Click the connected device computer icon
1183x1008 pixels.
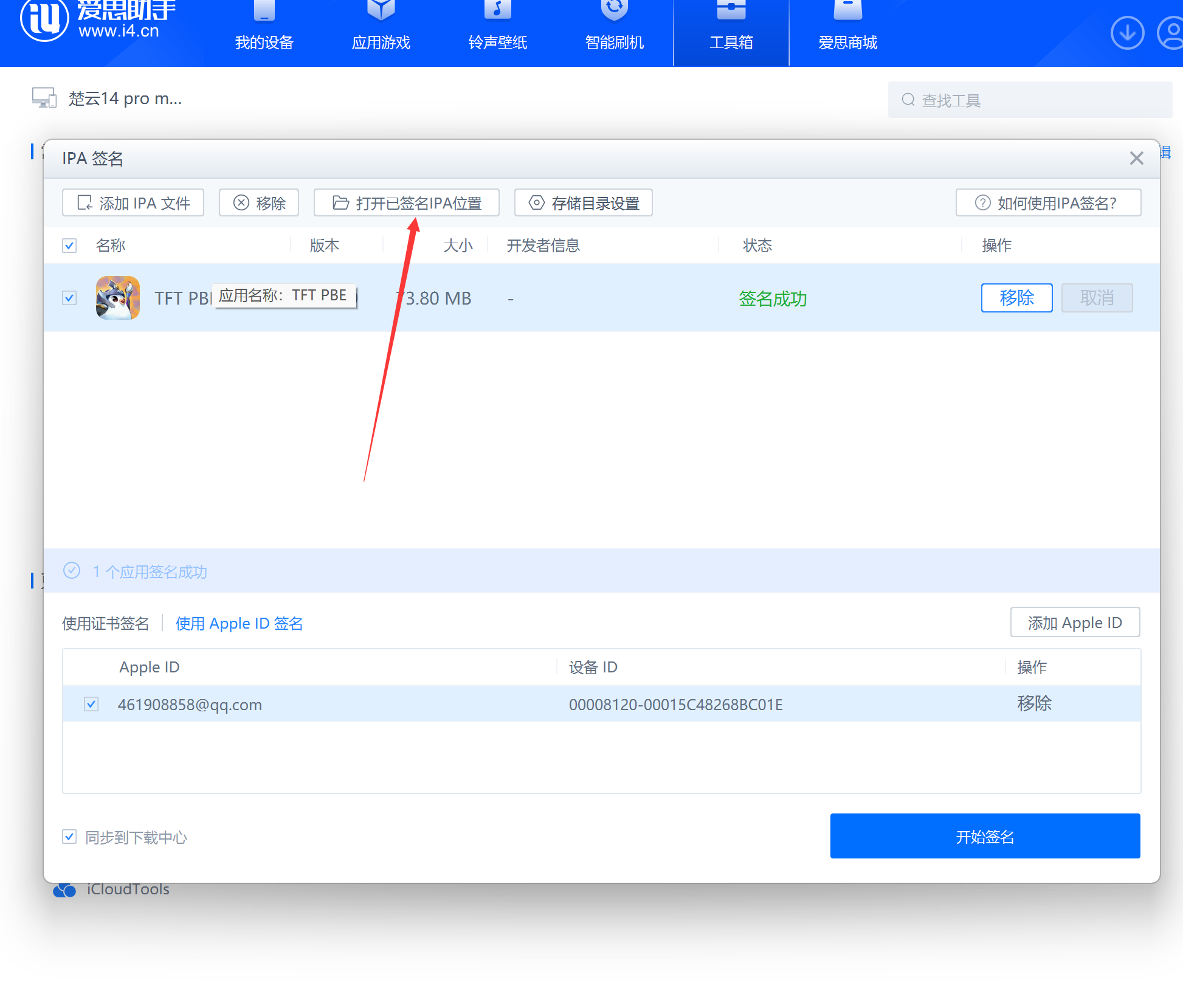tap(44, 98)
